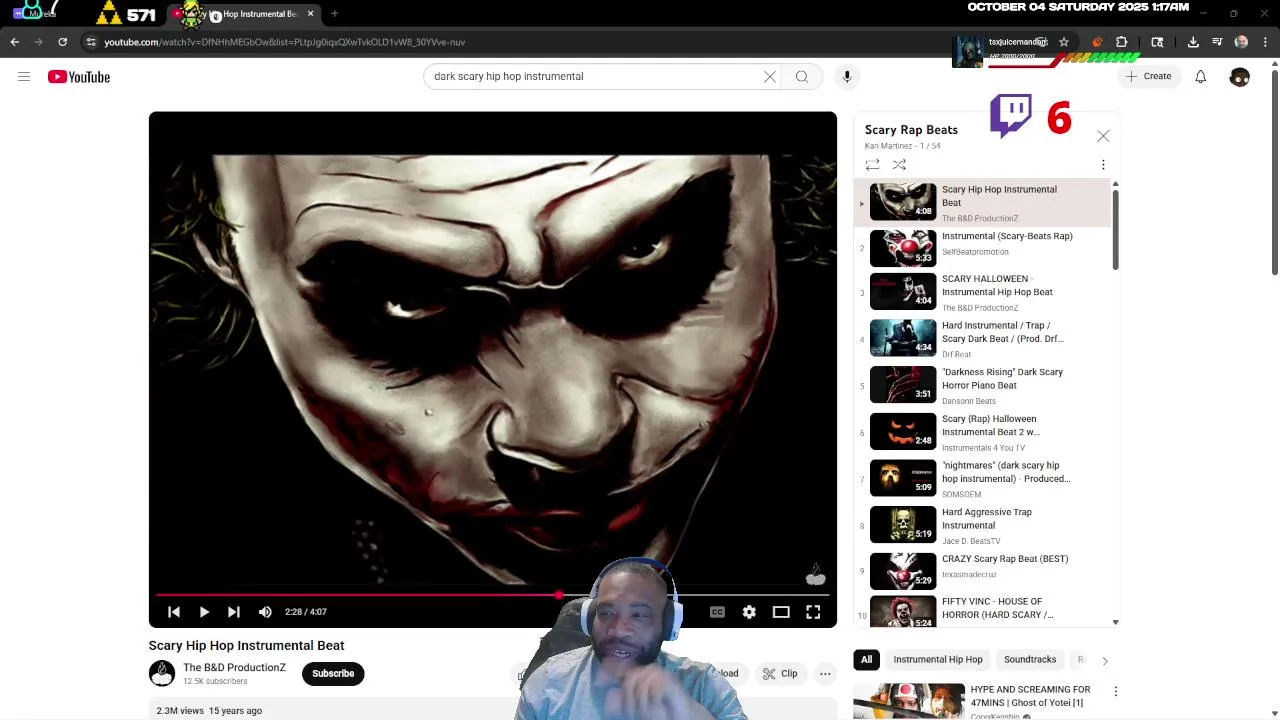Open Kari Martinez playlist owner link
The image size is (1280, 720).
click(x=888, y=146)
